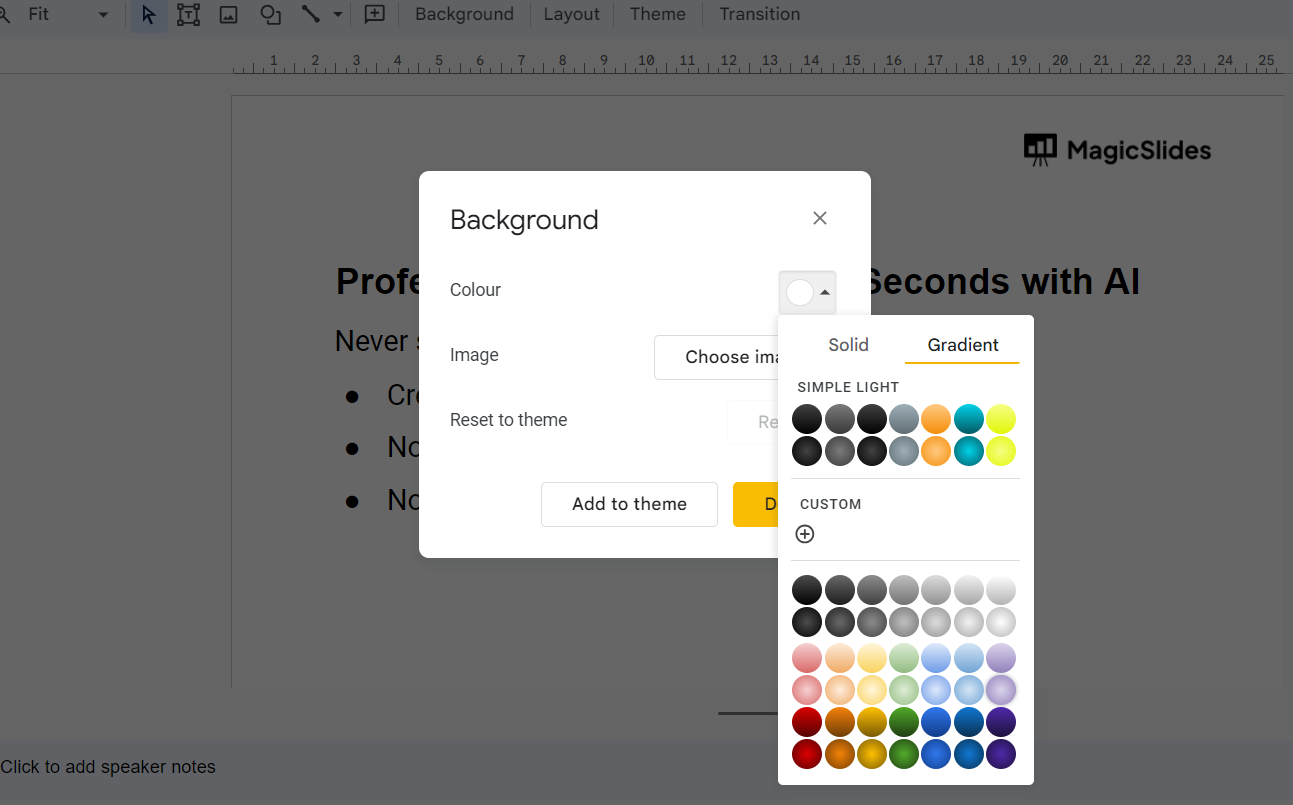This screenshot has height=805, width=1293.
Task: Click the add comment icon
Action: (375, 15)
